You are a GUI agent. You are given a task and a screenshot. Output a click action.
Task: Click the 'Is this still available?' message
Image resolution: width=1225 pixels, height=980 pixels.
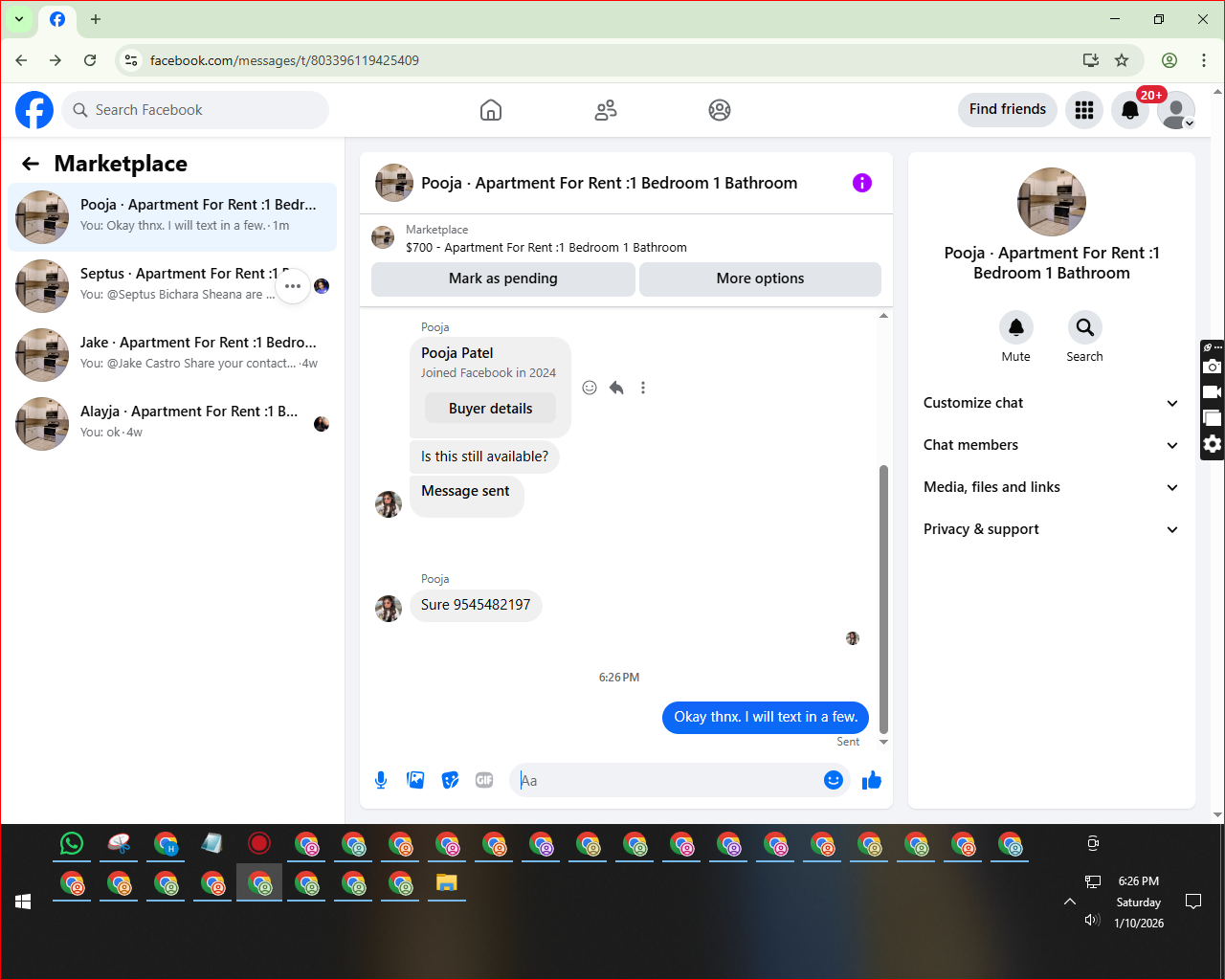[x=484, y=457]
